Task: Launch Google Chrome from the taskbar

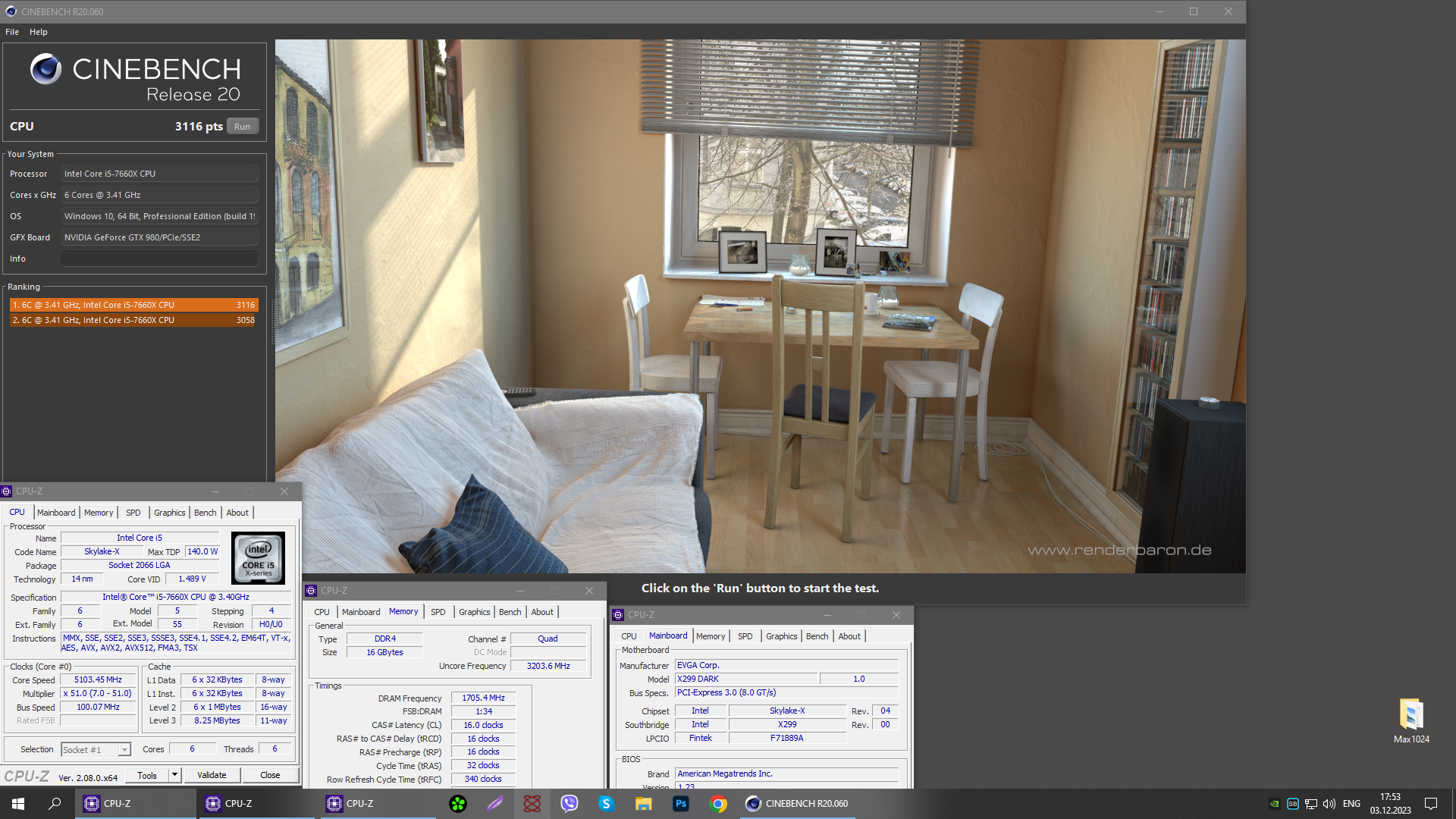Action: (x=717, y=803)
